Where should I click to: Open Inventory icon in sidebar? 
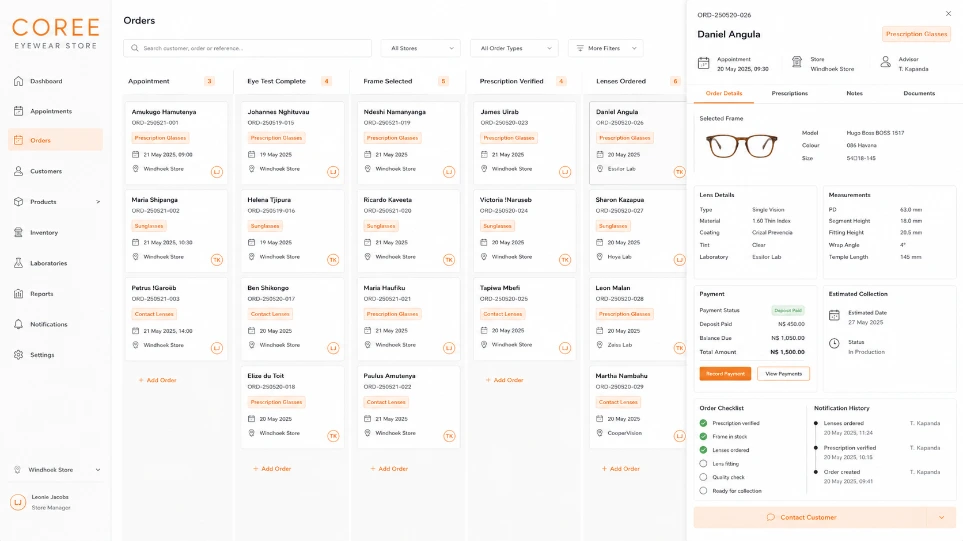point(18,233)
